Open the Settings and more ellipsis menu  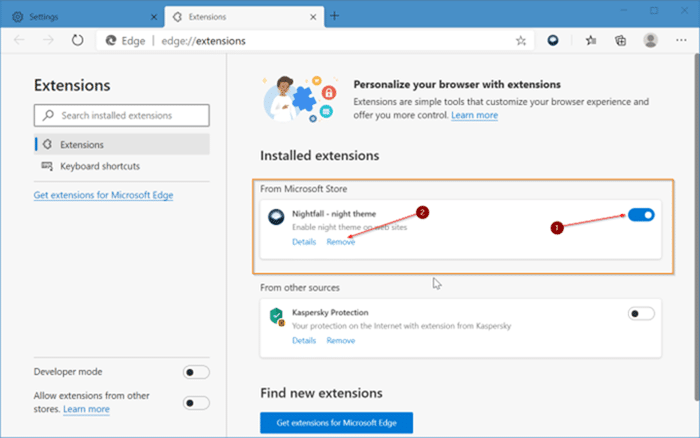681,40
